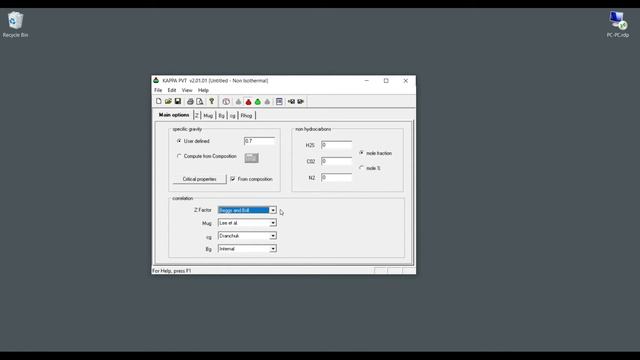Click the KAPPA PVT title bar app icon
This screenshot has height=360, width=640.
156,80
